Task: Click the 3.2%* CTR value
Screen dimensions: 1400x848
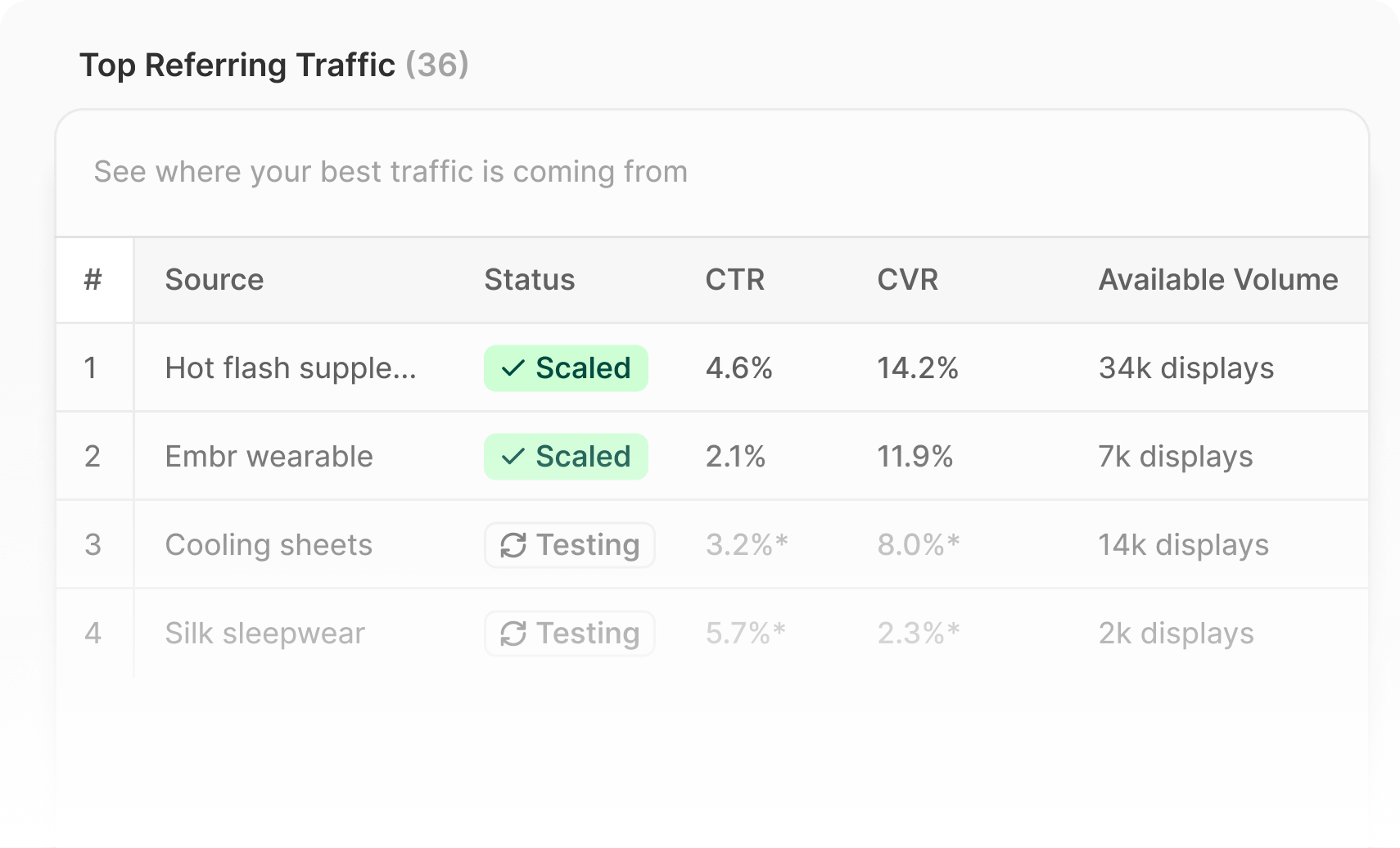Action: pyautogui.click(x=746, y=545)
